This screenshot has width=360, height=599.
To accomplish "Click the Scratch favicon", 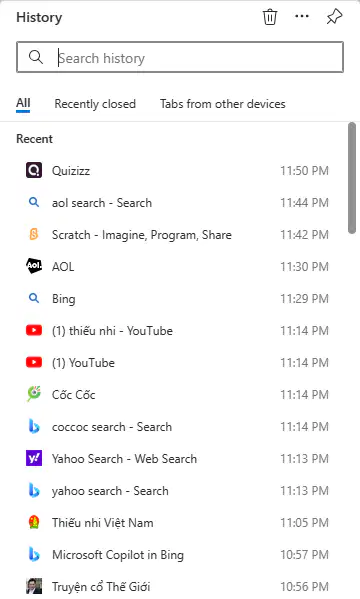I will pos(34,234).
